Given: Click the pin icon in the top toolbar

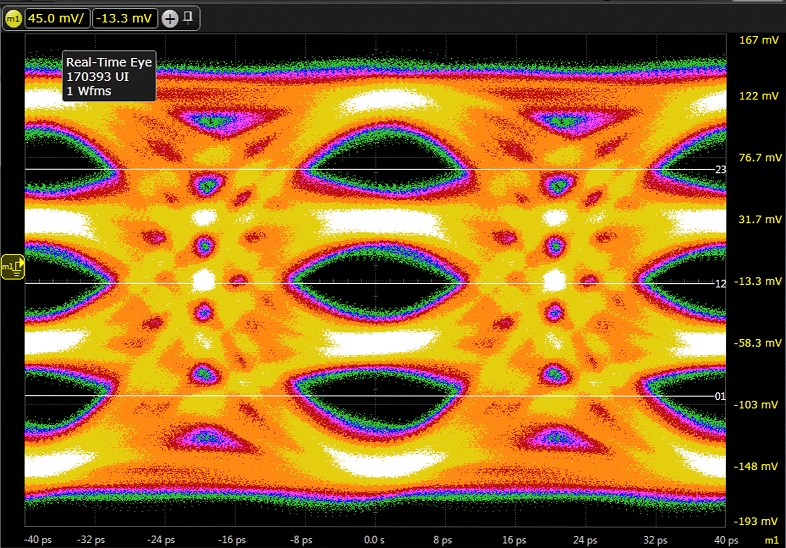Looking at the screenshot, I should 187,17.
